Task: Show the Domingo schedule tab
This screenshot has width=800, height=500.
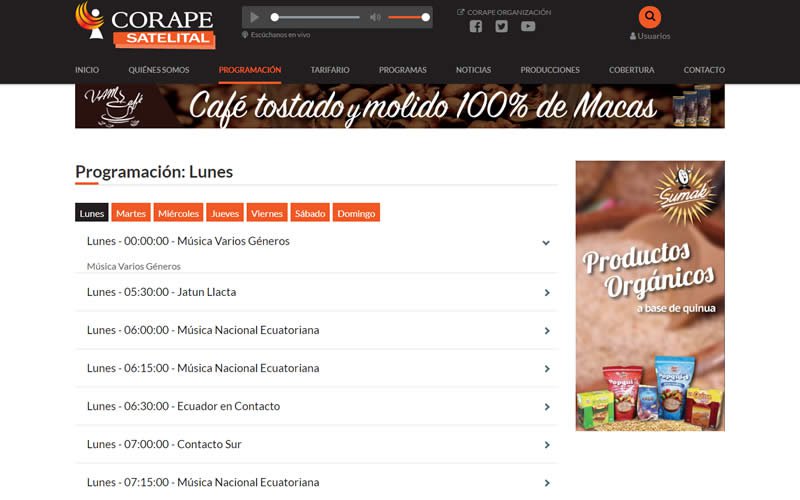Action: tap(356, 213)
